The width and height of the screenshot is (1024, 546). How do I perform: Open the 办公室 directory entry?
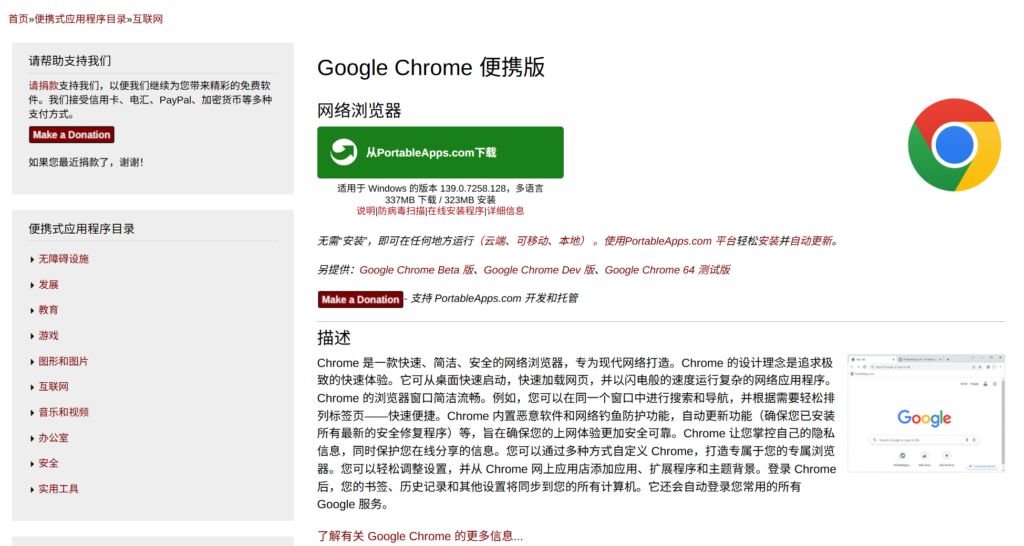[54, 438]
